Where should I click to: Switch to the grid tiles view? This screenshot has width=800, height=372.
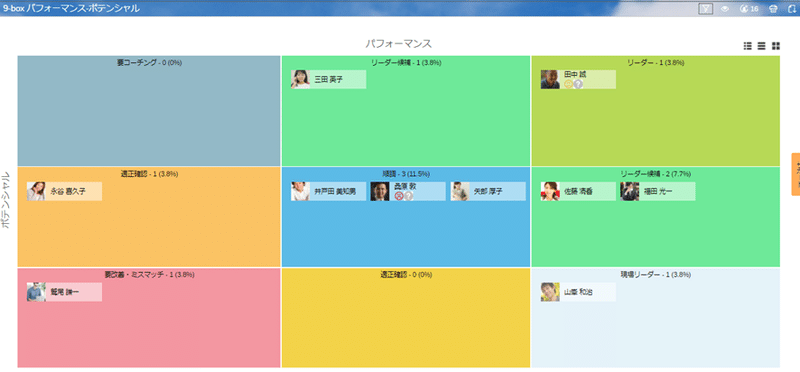776,46
